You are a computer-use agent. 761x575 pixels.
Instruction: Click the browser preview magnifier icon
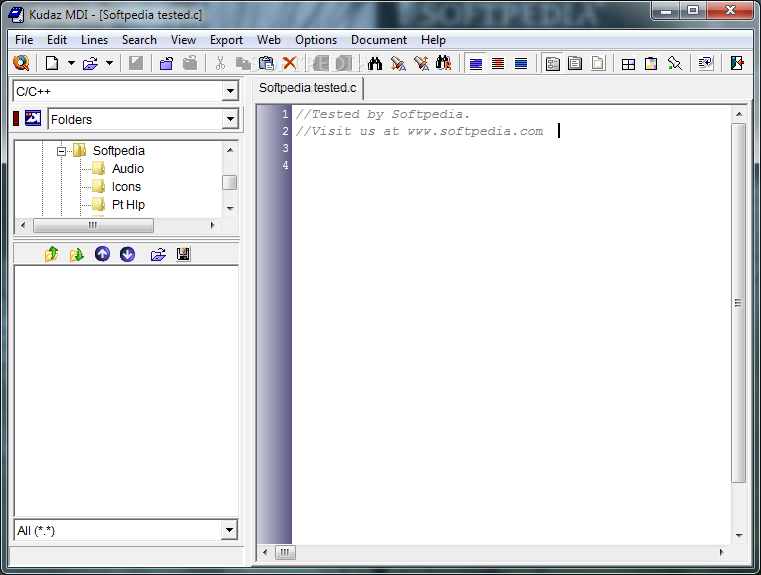21,63
